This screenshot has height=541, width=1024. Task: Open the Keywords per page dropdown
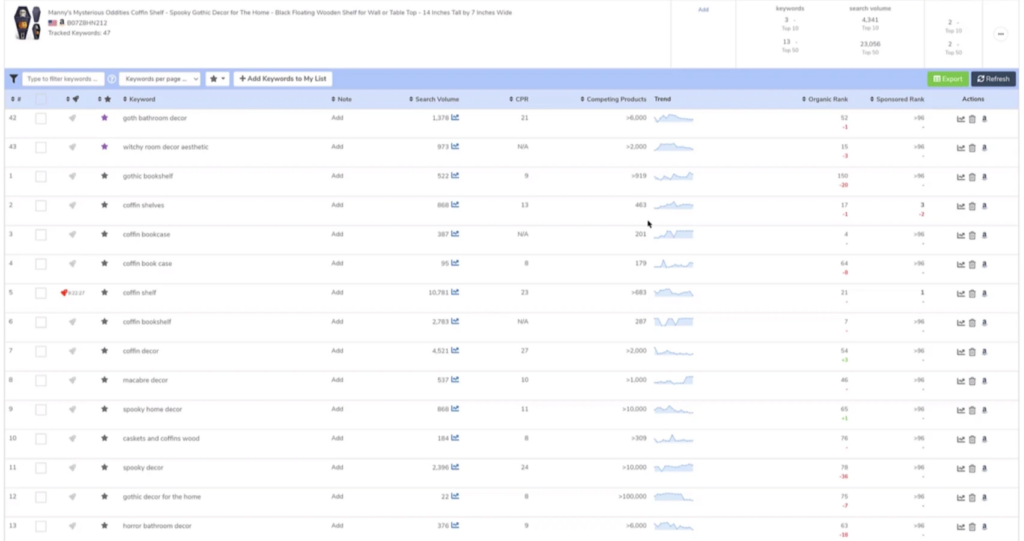pos(160,78)
